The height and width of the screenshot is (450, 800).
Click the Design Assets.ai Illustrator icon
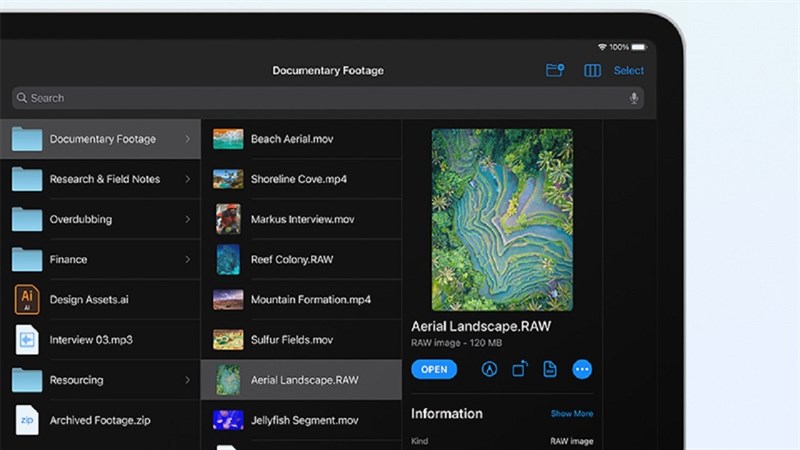pos(27,299)
